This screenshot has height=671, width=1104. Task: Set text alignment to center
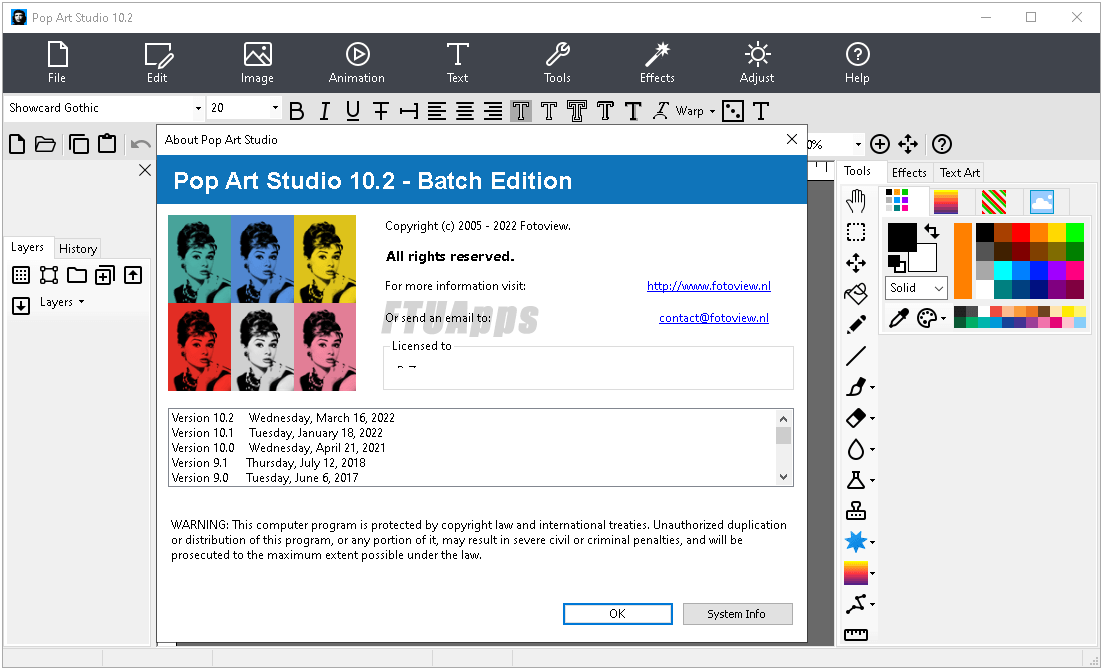465,111
